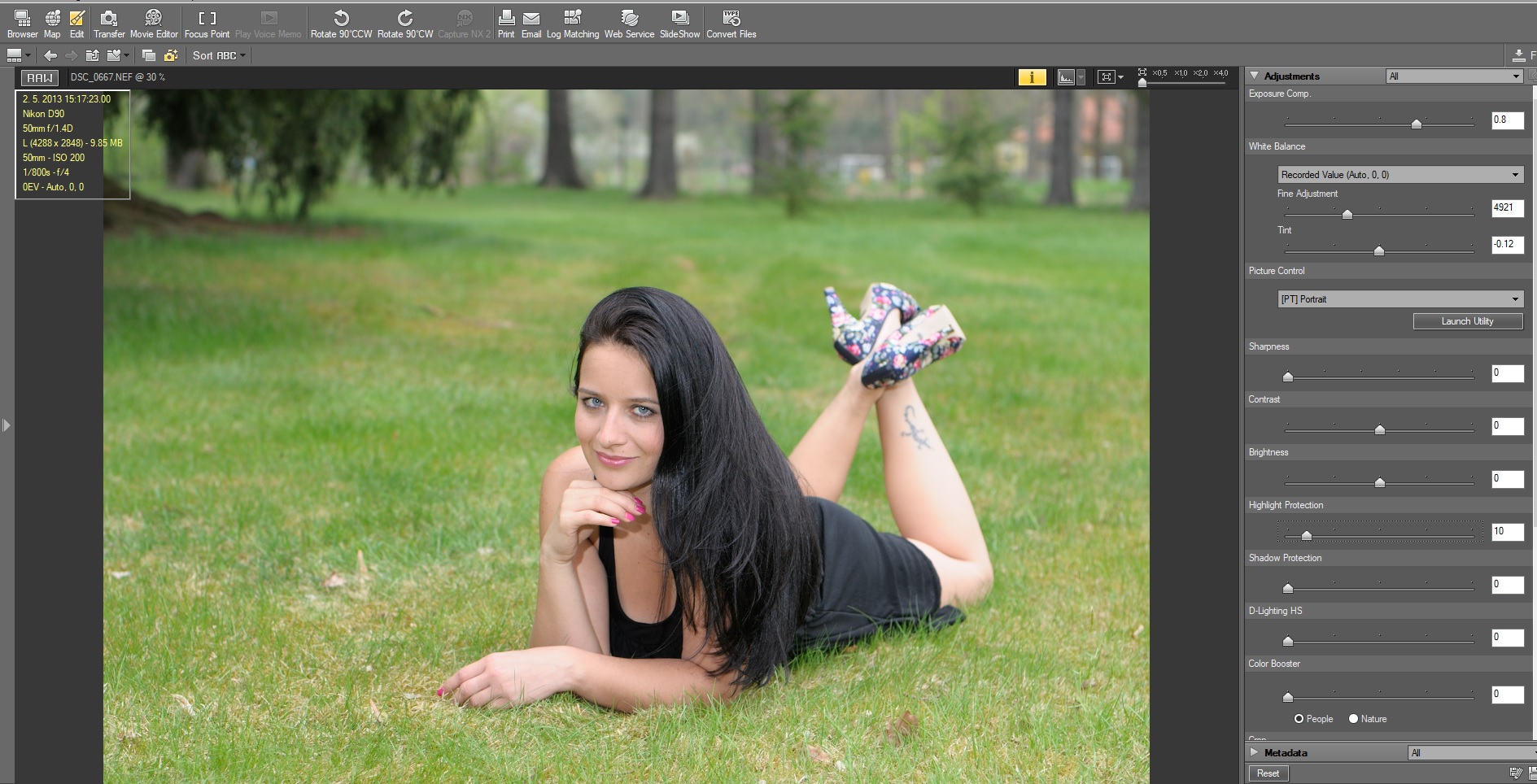Toggle the yellow image info overlay button
Viewport: 1537px width, 784px height.
pos(1032,77)
